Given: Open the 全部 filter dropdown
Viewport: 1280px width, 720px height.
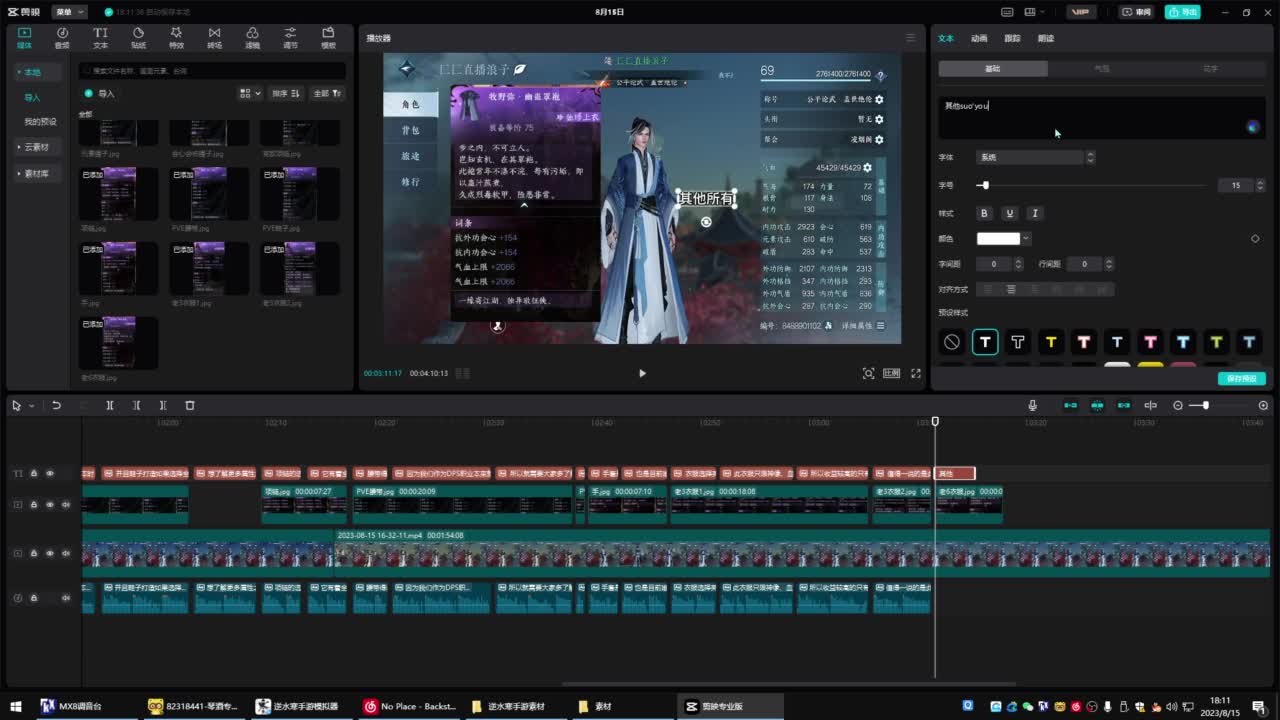Looking at the screenshot, I should tap(327, 93).
